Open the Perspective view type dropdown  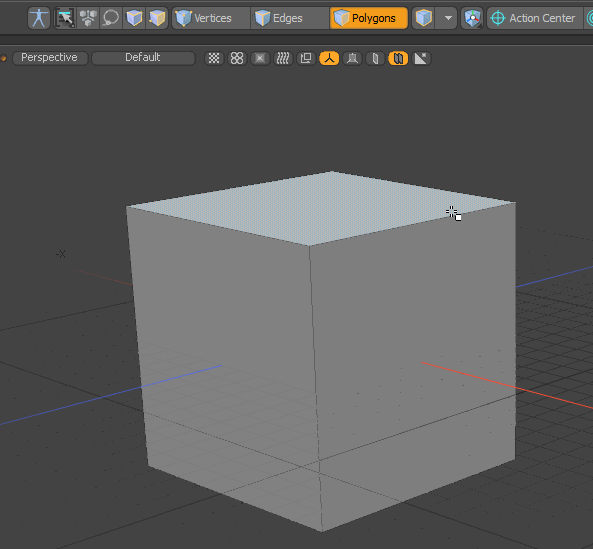(x=50, y=58)
